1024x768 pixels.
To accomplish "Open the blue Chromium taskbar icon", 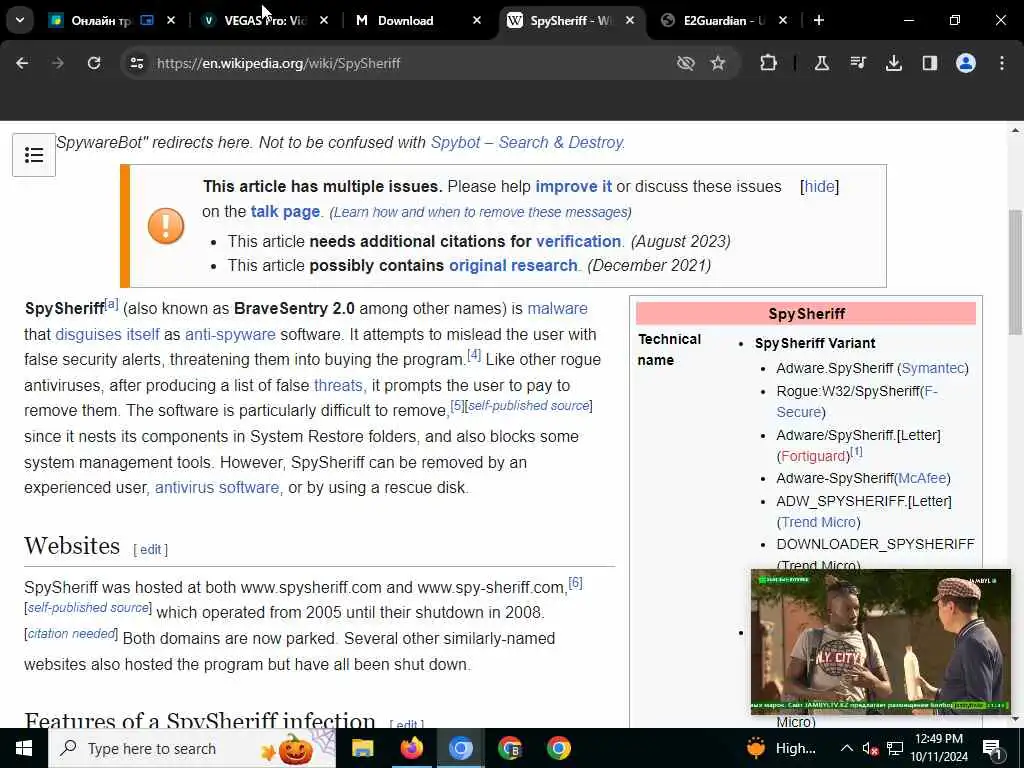I will [x=460, y=748].
